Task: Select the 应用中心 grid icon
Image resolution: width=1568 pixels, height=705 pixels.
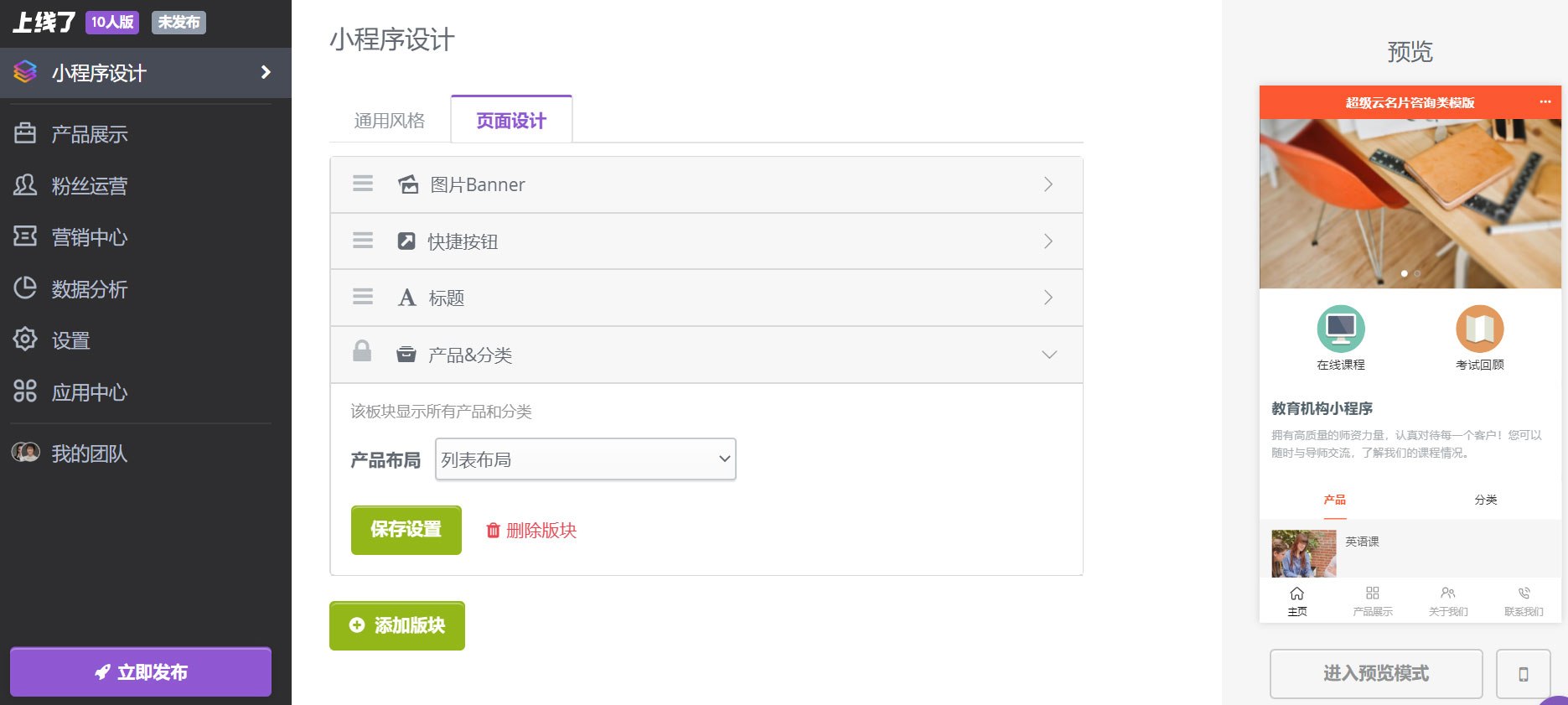Action: click(23, 391)
